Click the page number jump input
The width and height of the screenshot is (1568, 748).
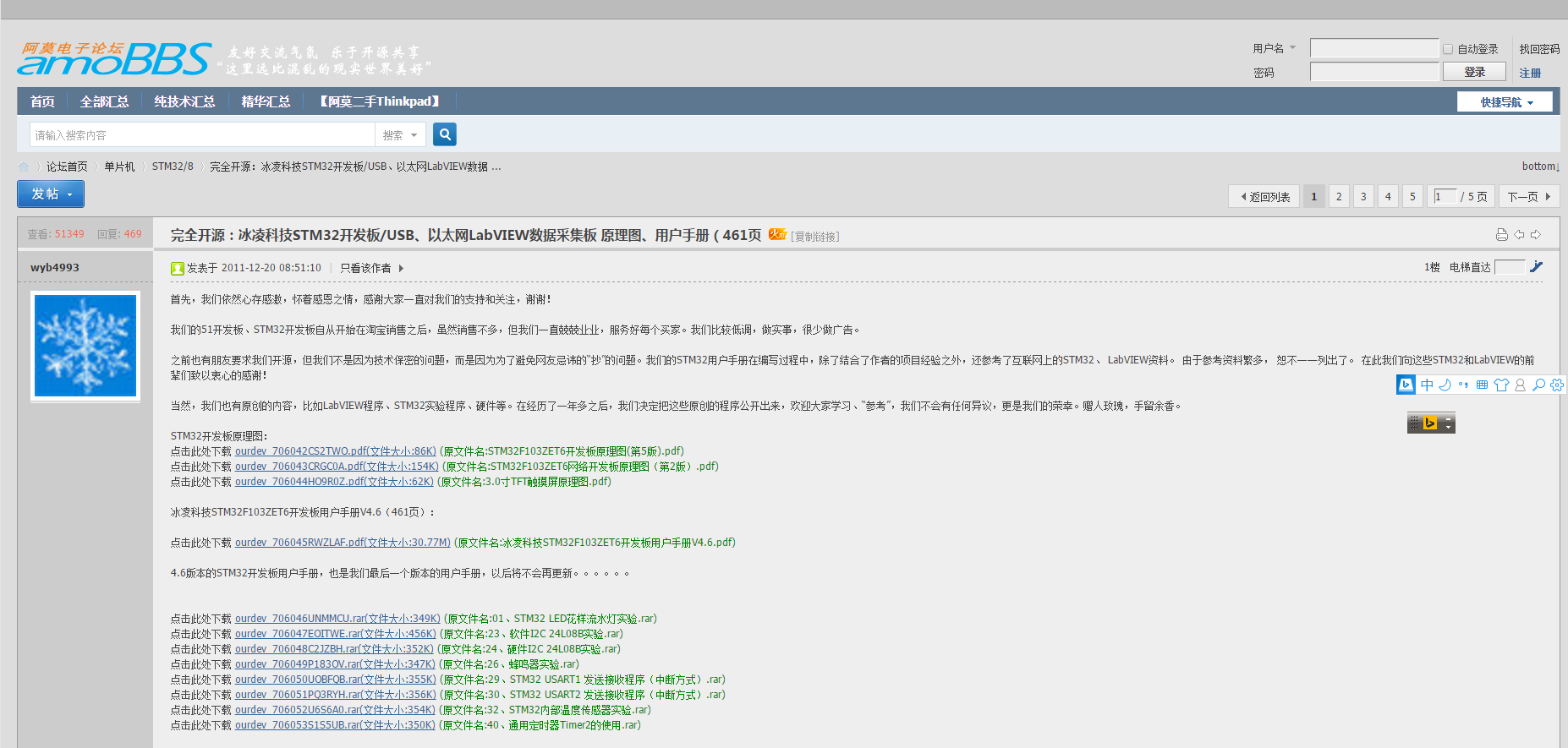pyautogui.click(x=1446, y=196)
